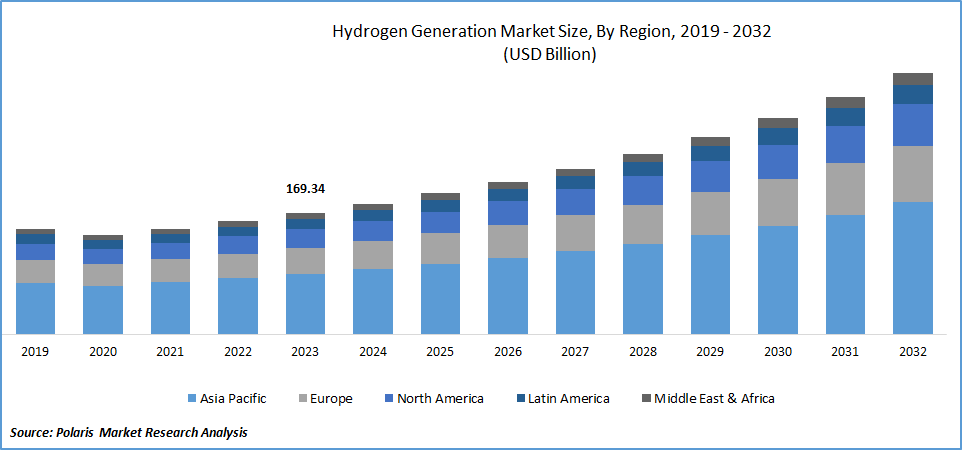Click the 2030 axis label
Screen dimensions: 962x450
click(777, 352)
